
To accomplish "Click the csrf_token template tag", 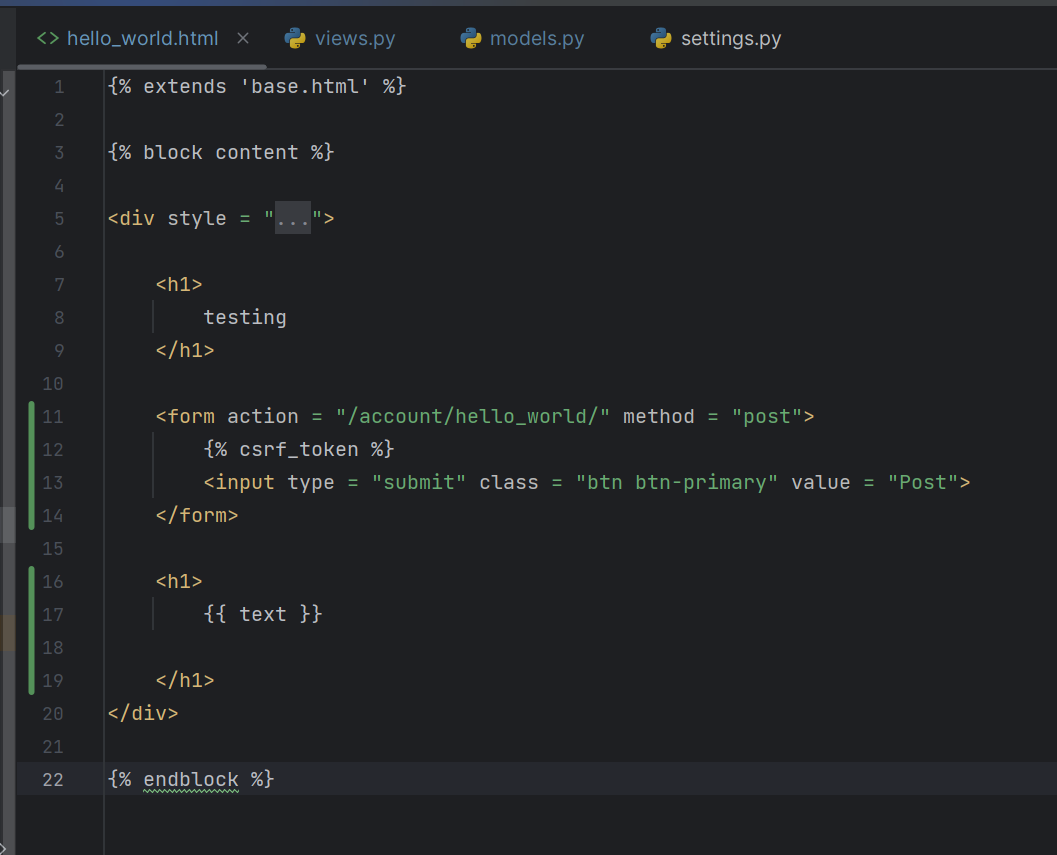I will pos(299,449).
